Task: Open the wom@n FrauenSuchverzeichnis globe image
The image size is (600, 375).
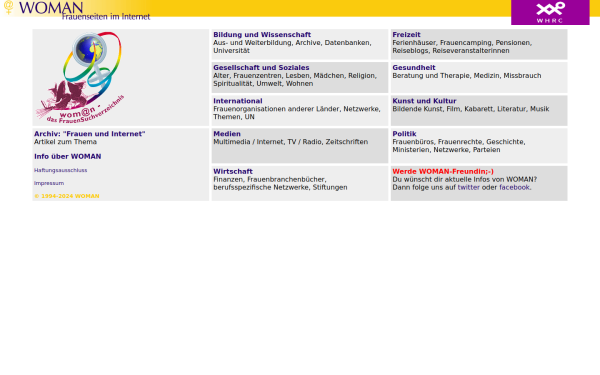Action: (80, 78)
